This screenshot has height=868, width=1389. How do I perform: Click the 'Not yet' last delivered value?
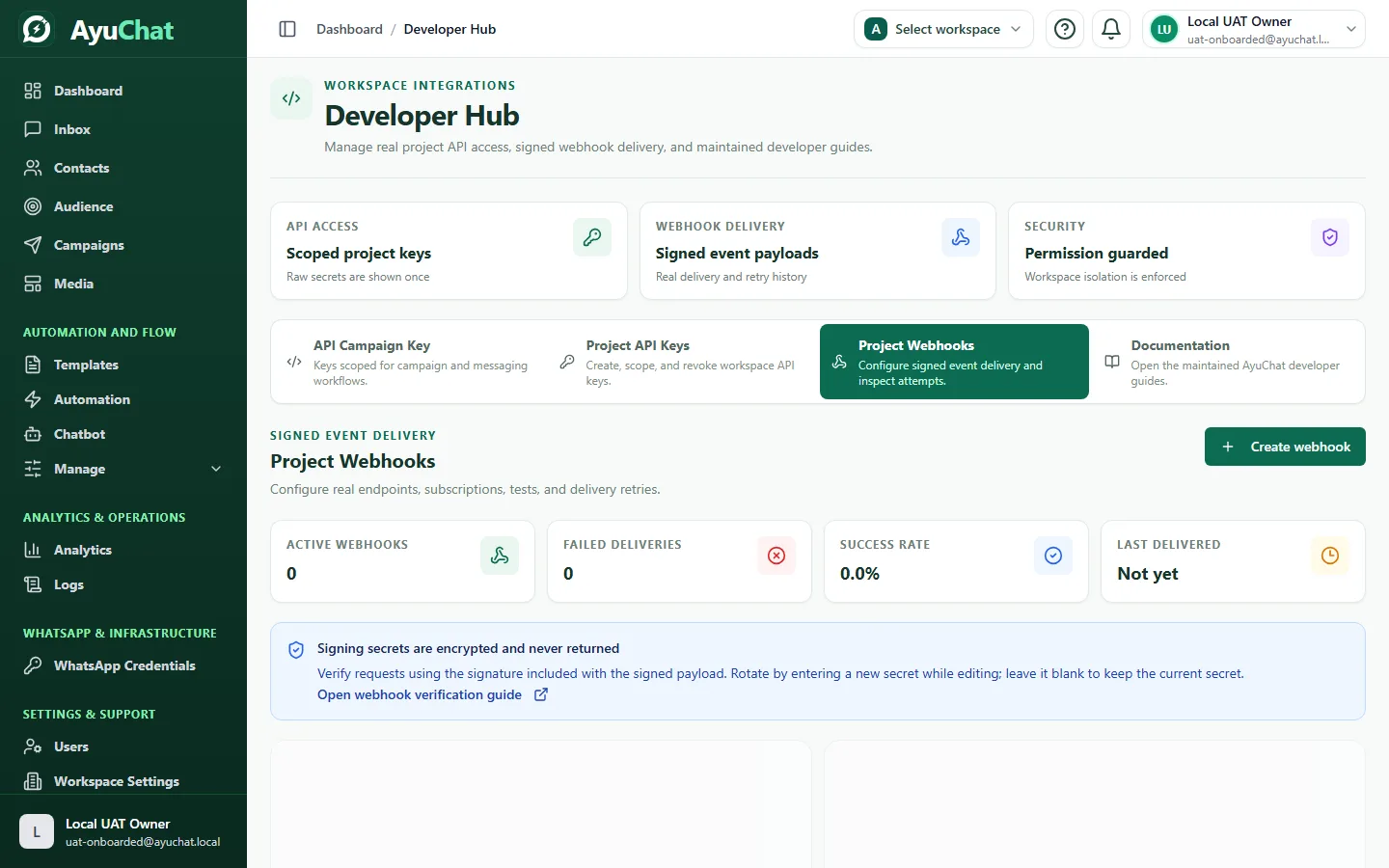click(x=1148, y=574)
